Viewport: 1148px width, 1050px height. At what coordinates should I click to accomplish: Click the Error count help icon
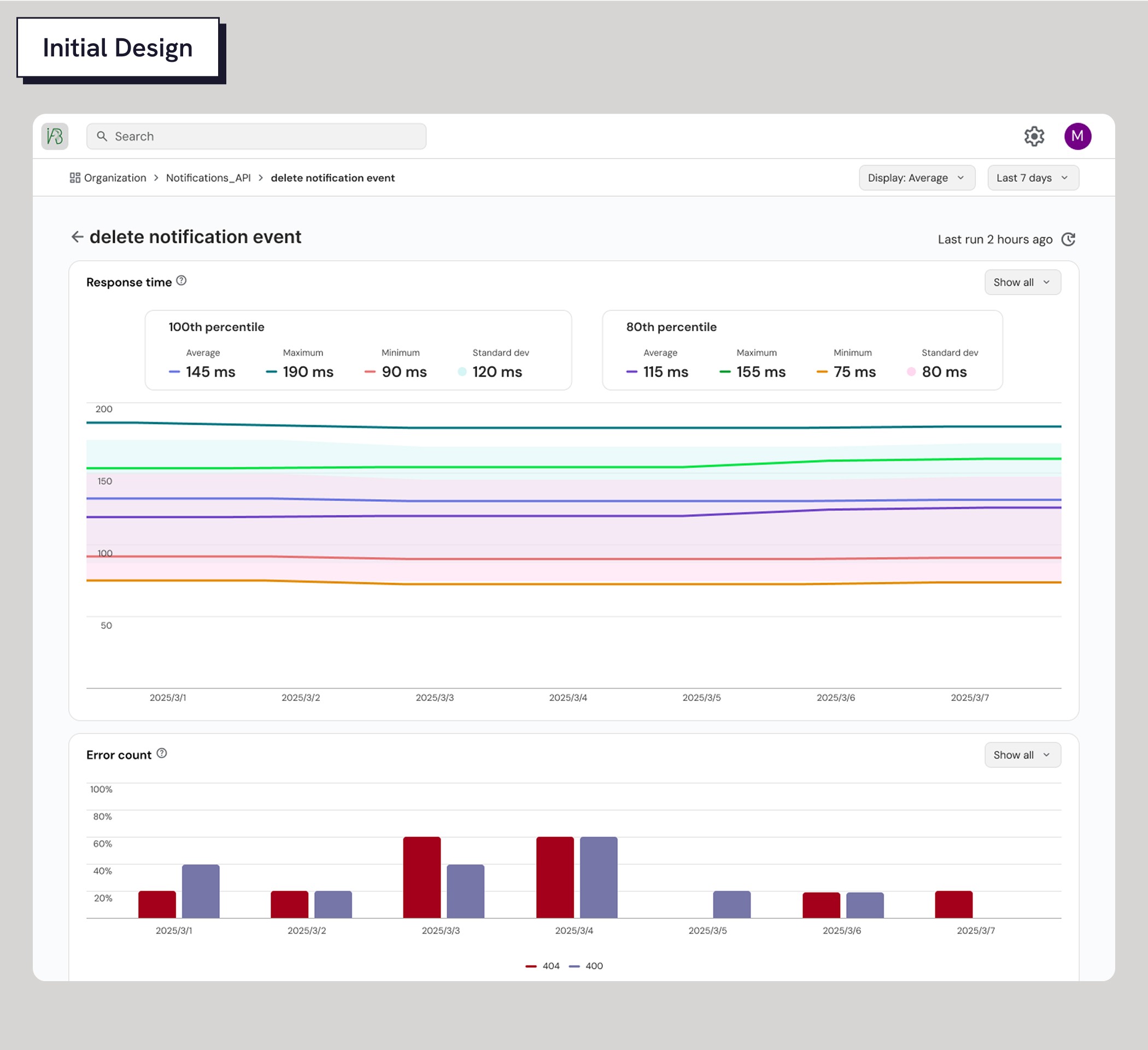[x=162, y=753]
